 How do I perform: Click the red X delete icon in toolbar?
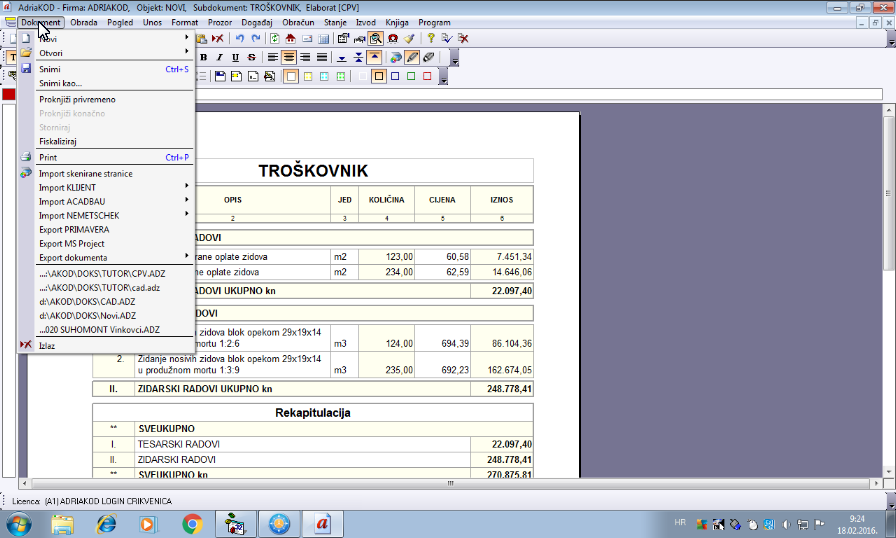pyautogui.click(x=218, y=38)
